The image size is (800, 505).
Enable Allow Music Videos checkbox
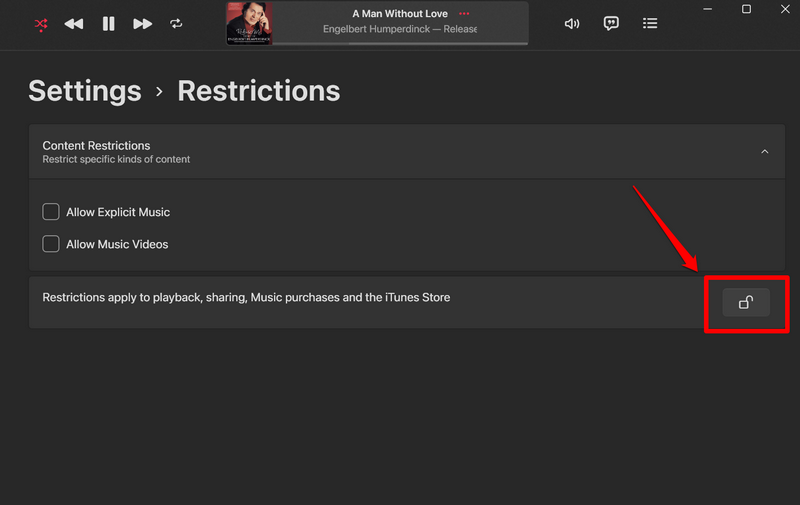pos(51,244)
